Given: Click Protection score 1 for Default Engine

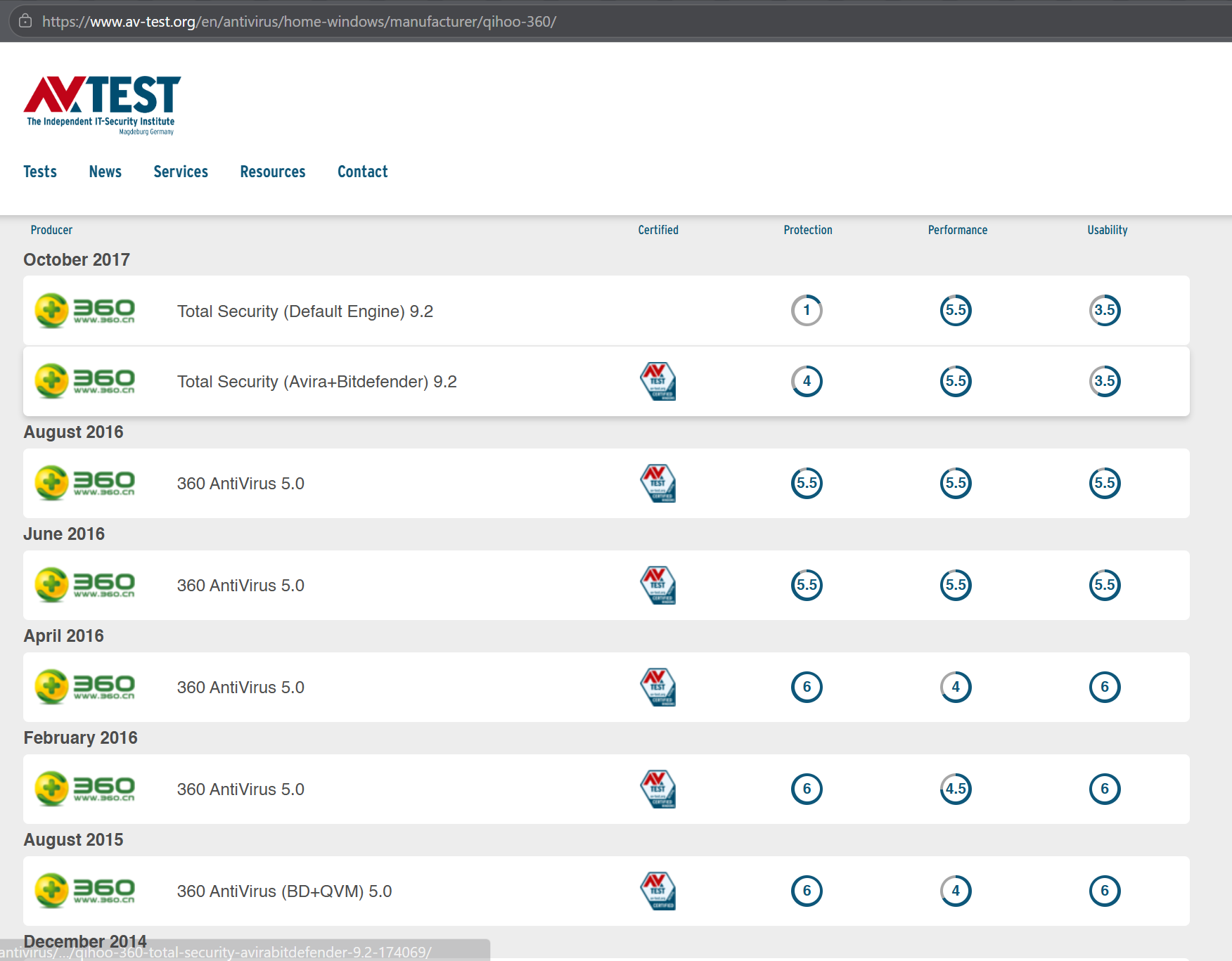Looking at the screenshot, I should [807, 311].
